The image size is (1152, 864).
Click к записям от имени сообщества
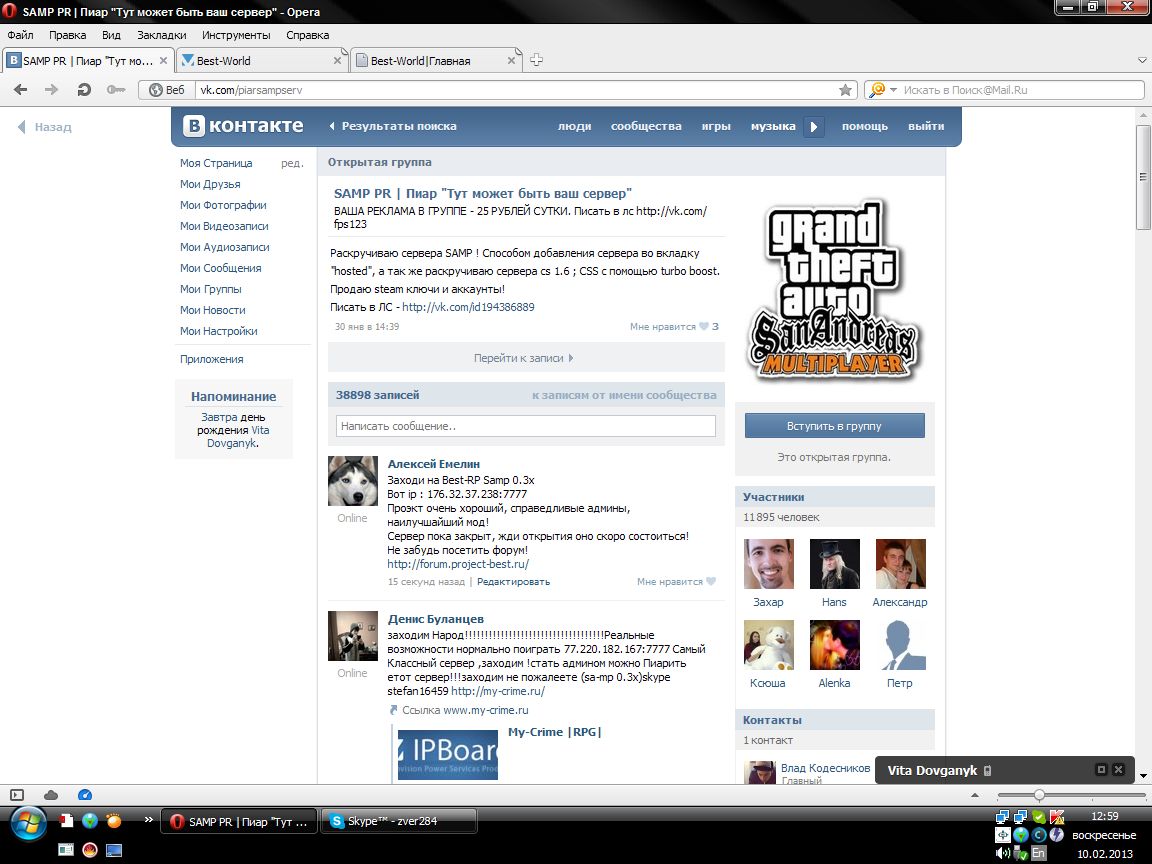tap(624, 395)
